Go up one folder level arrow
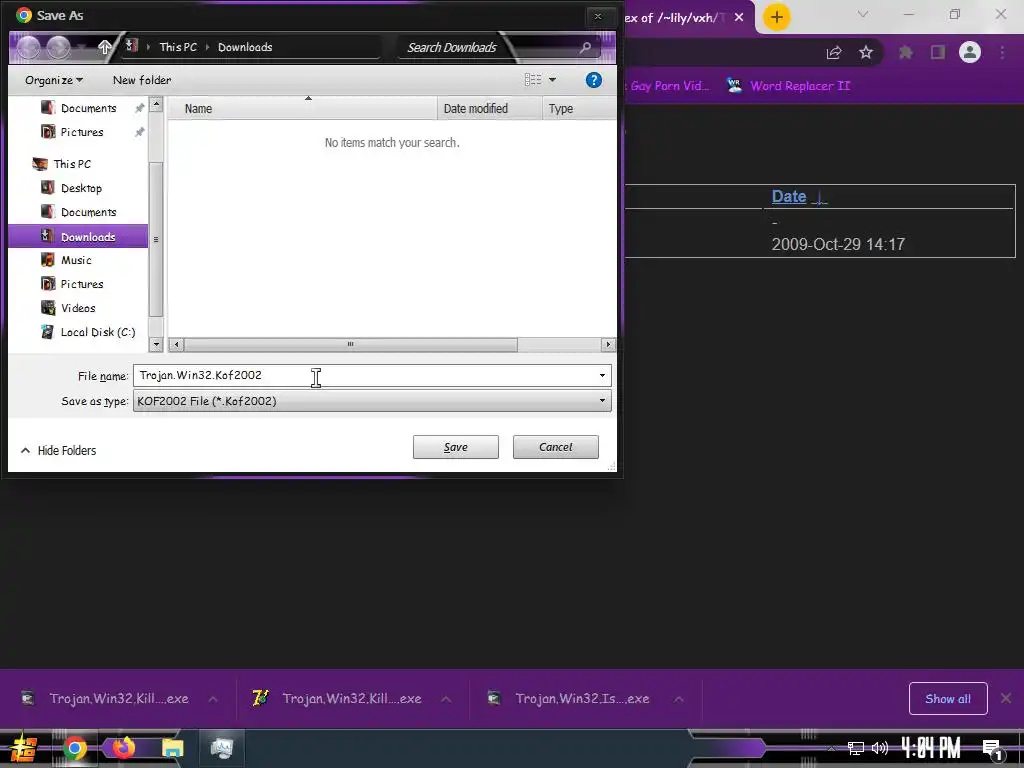Screen dimensions: 1024x768 click(x=104, y=46)
